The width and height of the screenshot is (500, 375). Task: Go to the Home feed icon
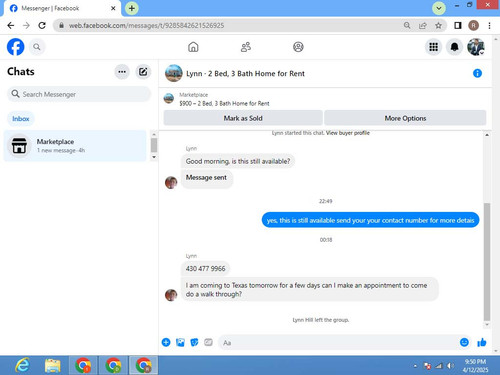[x=193, y=47]
